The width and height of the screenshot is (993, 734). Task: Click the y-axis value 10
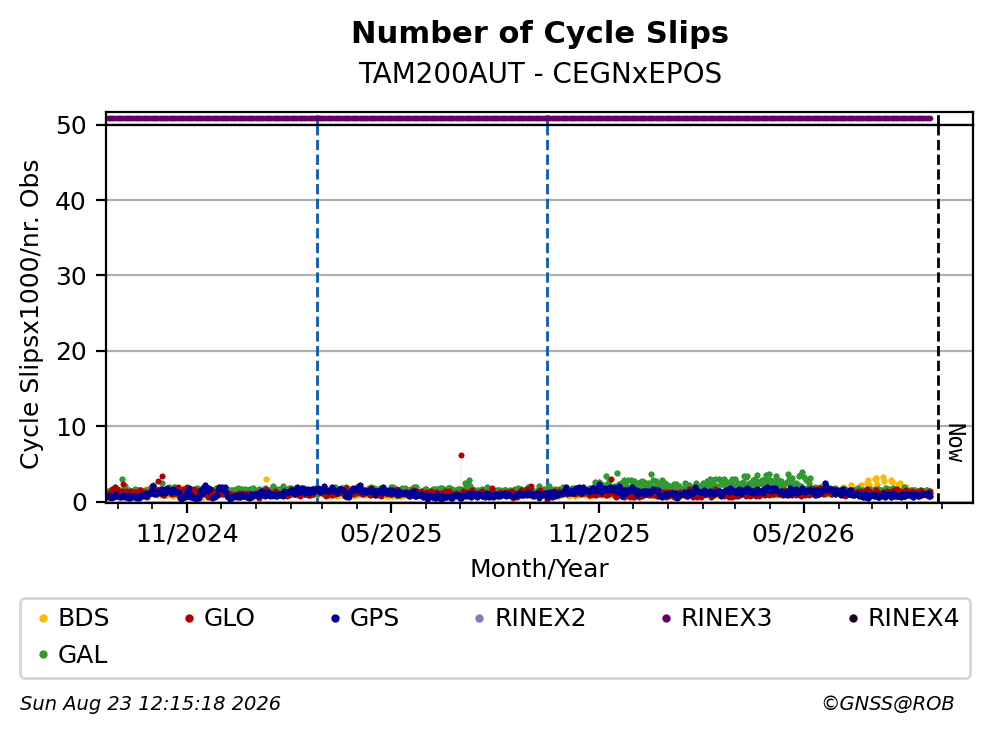pos(71,427)
